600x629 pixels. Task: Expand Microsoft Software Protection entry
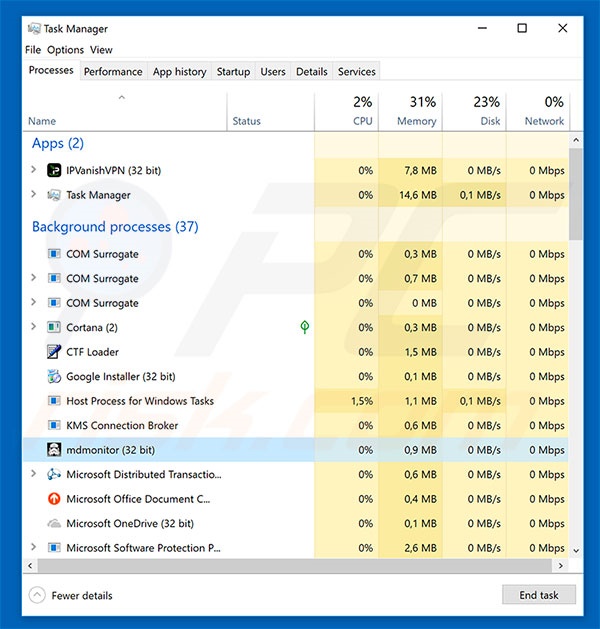pos(34,547)
